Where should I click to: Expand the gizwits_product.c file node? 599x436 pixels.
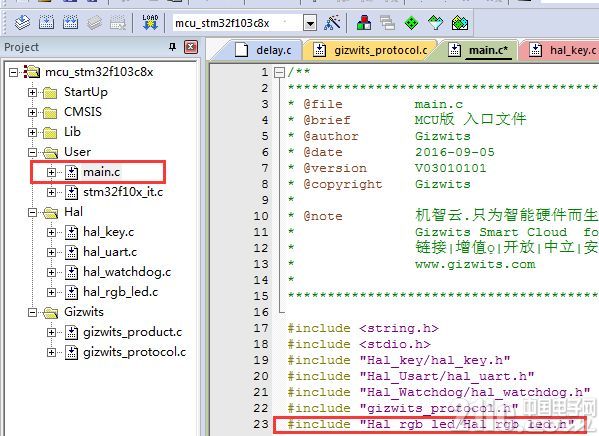tap(51, 332)
